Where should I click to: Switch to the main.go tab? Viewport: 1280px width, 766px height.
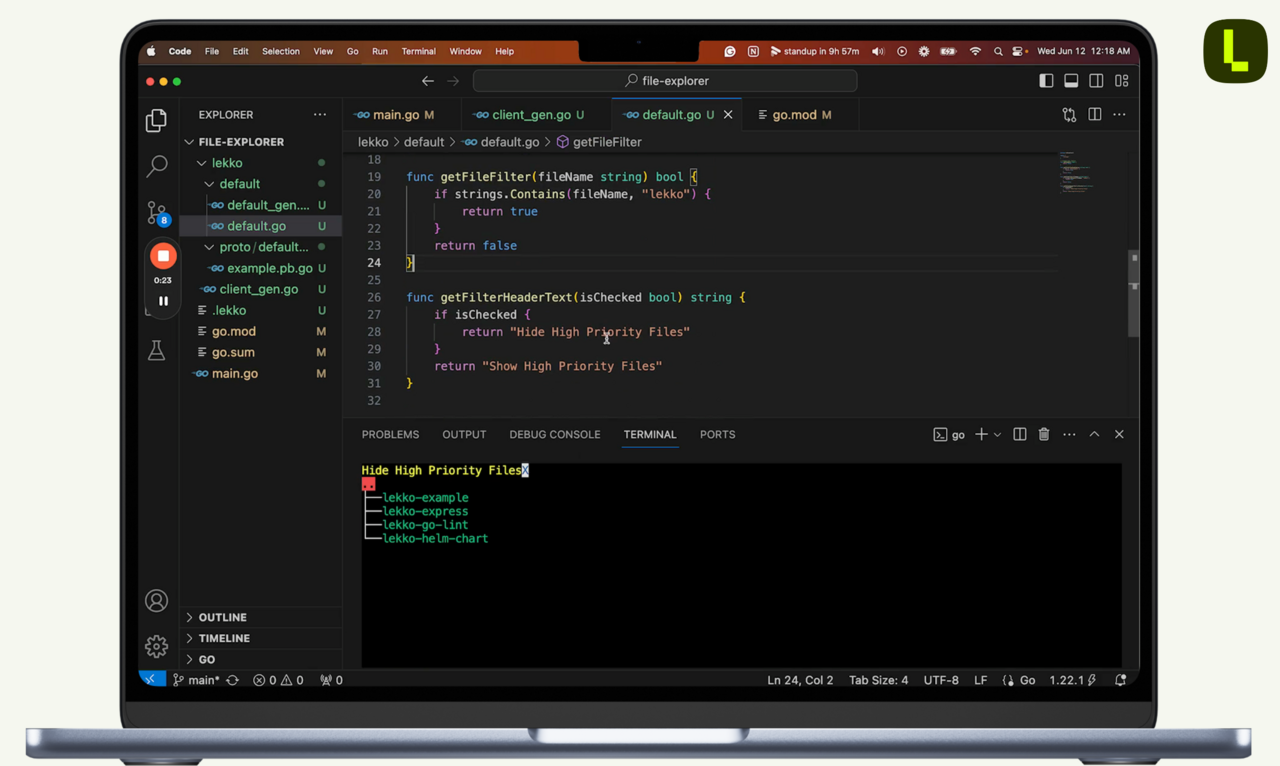[396, 115]
